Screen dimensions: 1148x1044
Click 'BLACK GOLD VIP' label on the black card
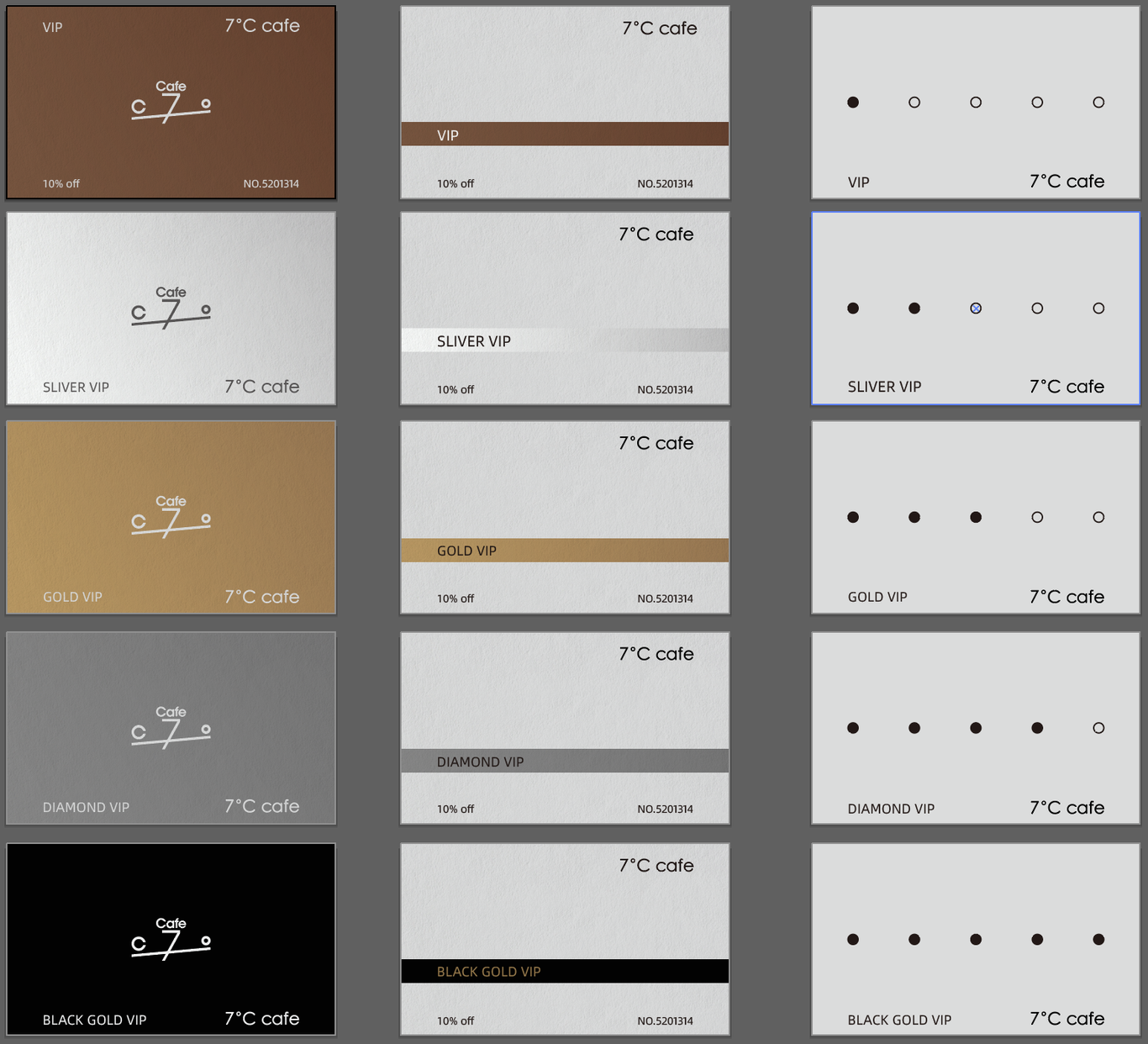[94, 1020]
